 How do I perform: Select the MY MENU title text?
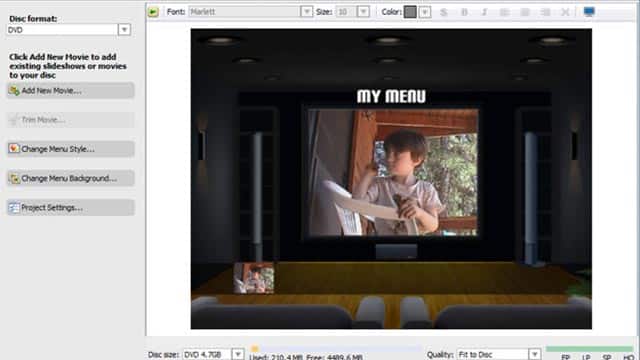pyautogui.click(x=391, y=96)
